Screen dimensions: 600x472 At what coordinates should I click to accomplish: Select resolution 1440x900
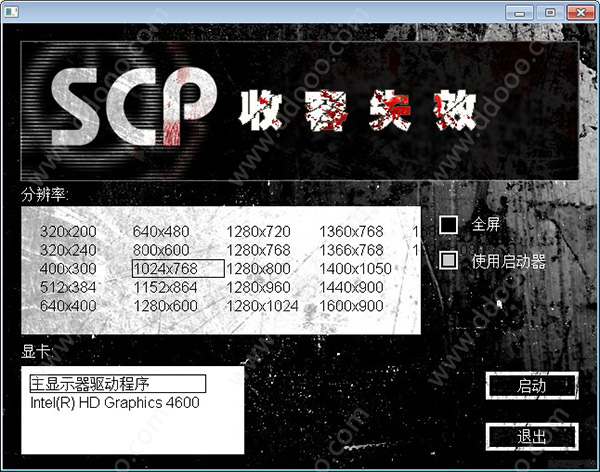[x=351, y=287]
